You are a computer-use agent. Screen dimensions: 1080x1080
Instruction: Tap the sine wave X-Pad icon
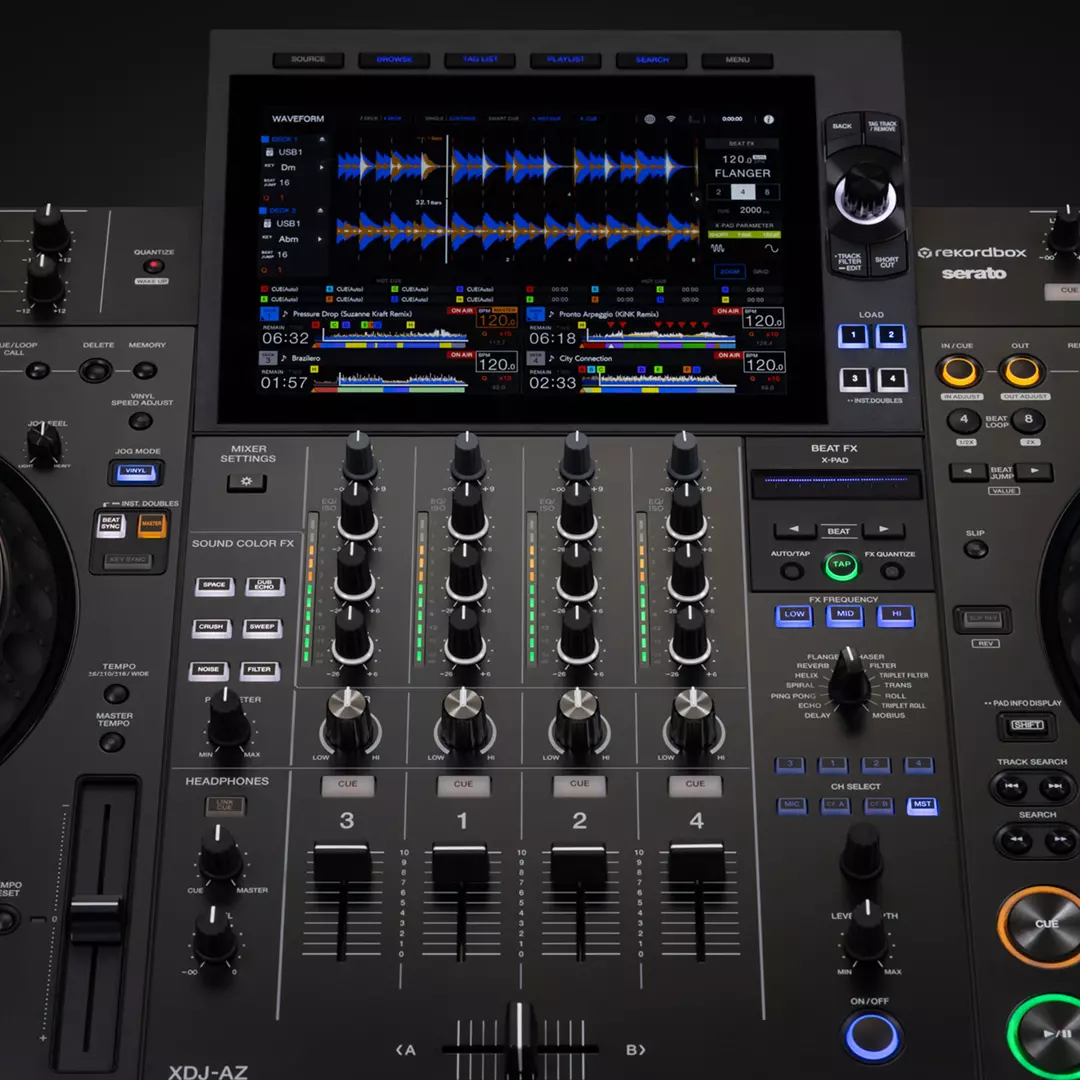(771, 248)
